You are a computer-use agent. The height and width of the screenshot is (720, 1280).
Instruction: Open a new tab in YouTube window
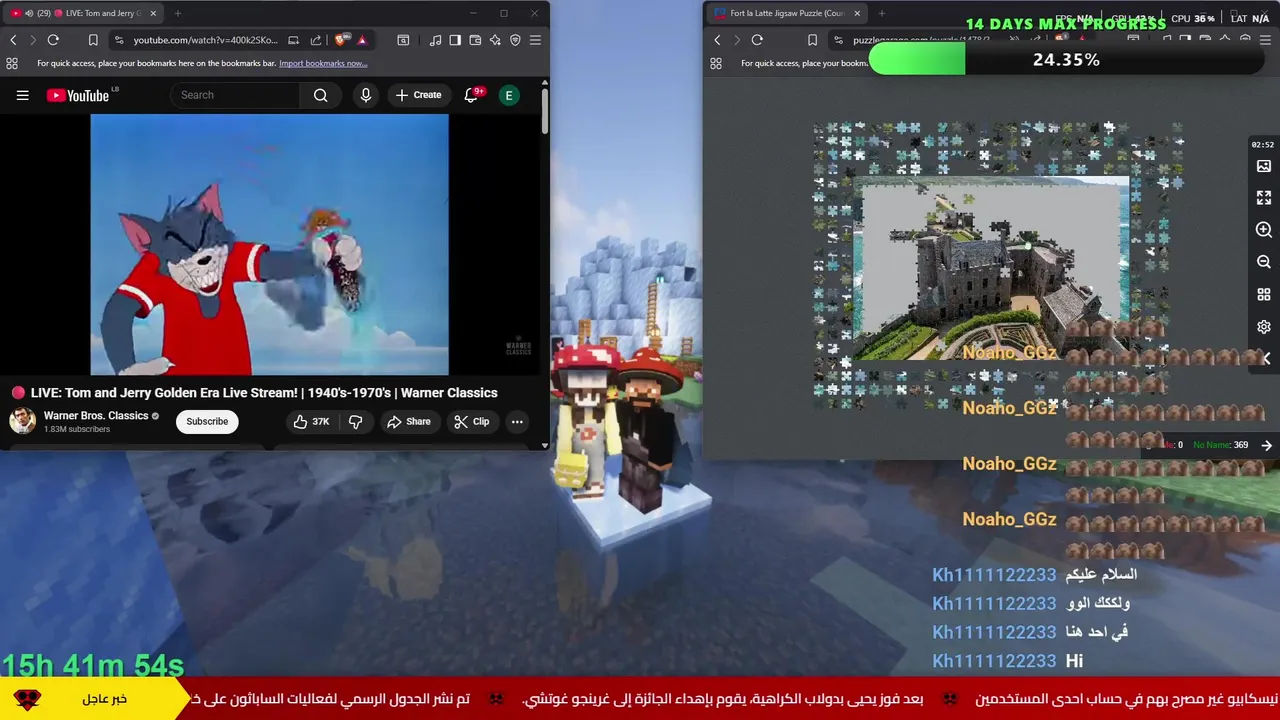[x=177, y=13]
